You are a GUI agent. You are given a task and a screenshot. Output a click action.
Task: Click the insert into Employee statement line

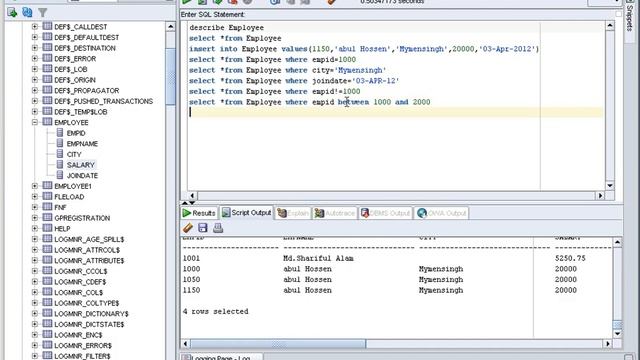[364, 49]
